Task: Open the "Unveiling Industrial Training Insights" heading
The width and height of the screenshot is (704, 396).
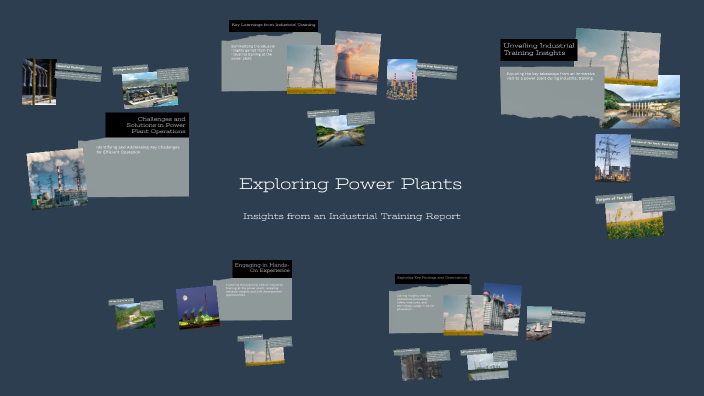Action: pyautogui.click(x=539, y=49)
